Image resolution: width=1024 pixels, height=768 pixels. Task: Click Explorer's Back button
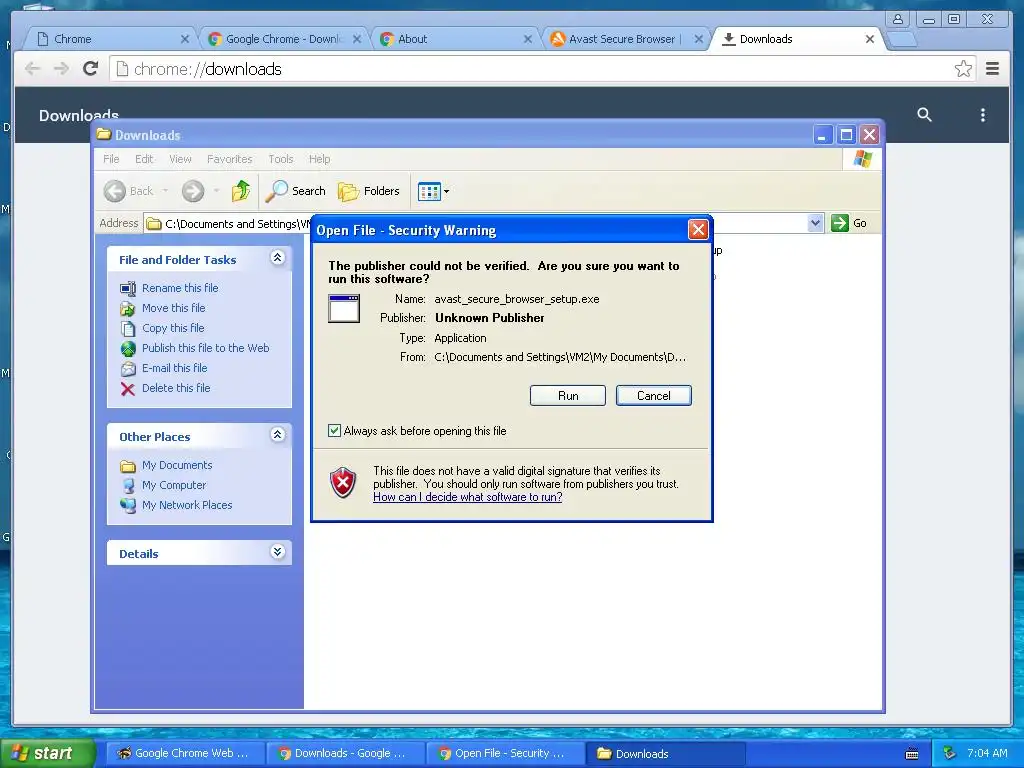(x=129, y=191)
